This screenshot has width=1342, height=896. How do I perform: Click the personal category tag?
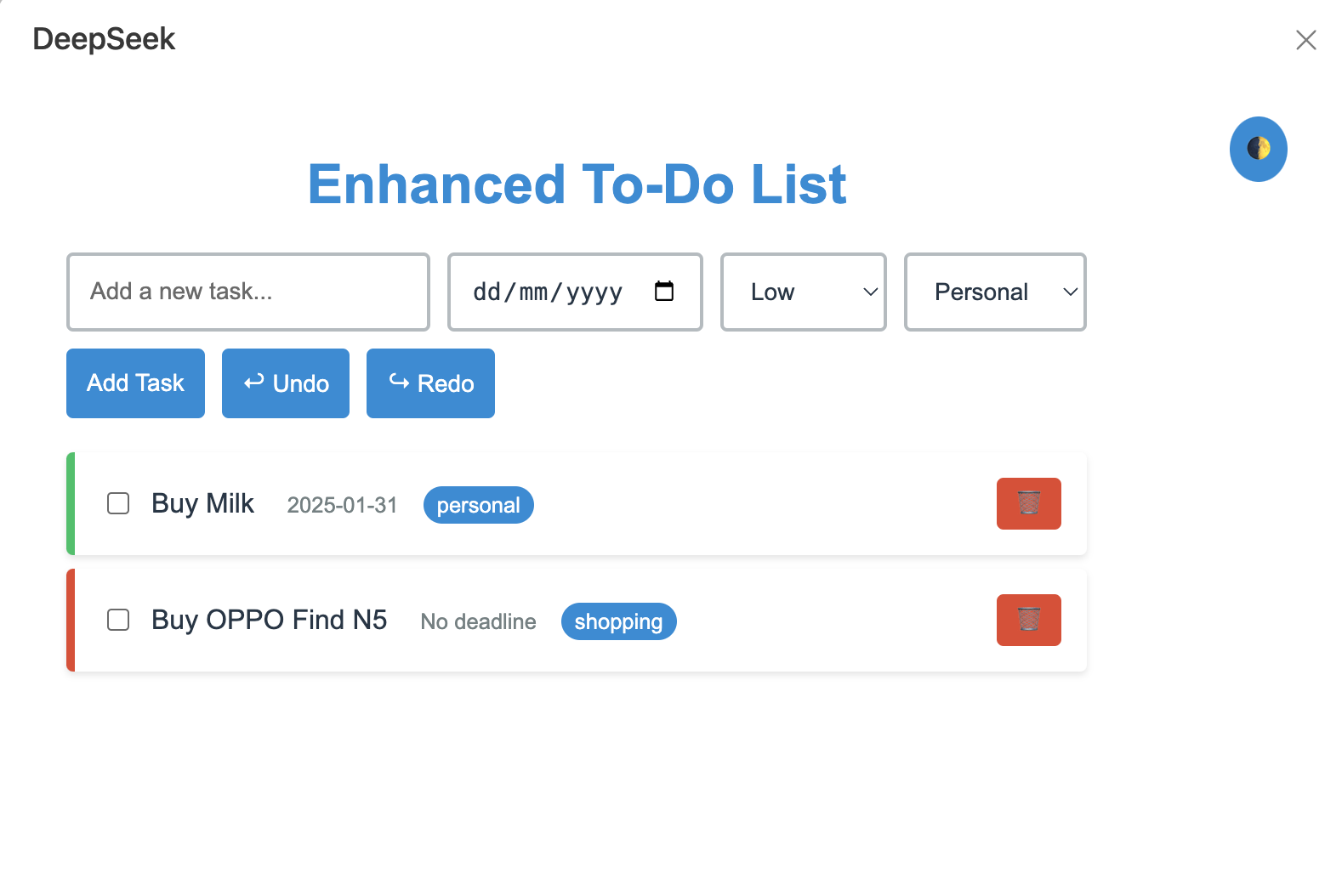(x=478, y=505)
